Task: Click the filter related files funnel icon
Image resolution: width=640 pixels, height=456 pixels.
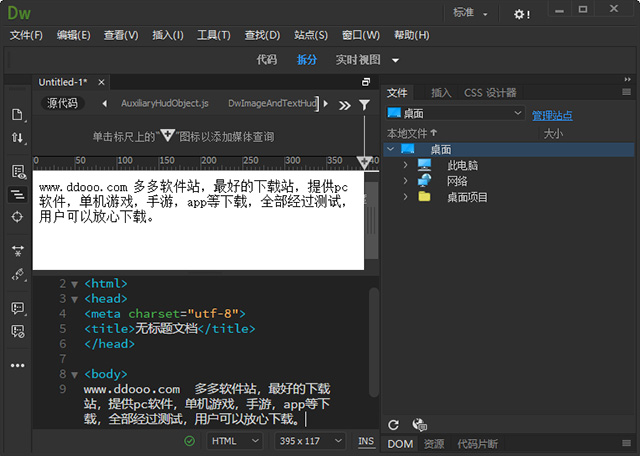Action: tap(364, 105)
